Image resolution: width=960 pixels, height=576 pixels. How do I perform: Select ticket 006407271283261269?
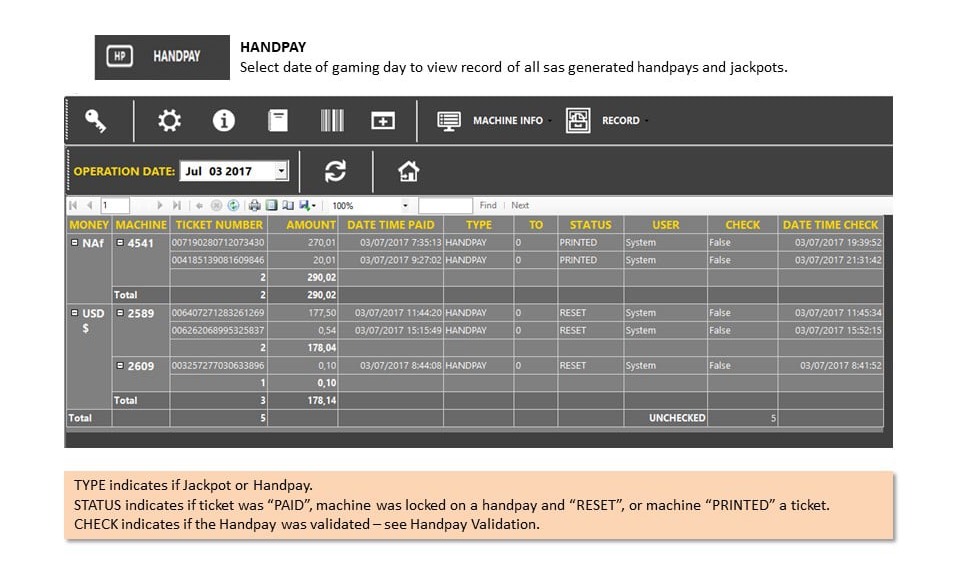[x=218, y=313]
